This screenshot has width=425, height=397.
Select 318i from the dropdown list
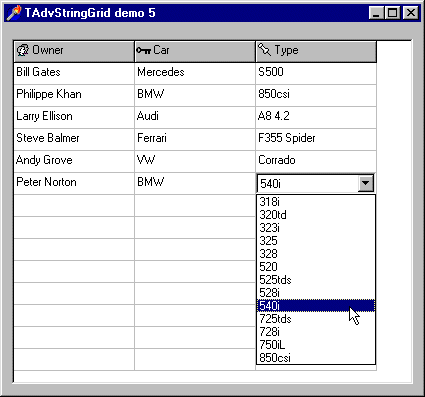pyautogui.click(x=316, y=202)
